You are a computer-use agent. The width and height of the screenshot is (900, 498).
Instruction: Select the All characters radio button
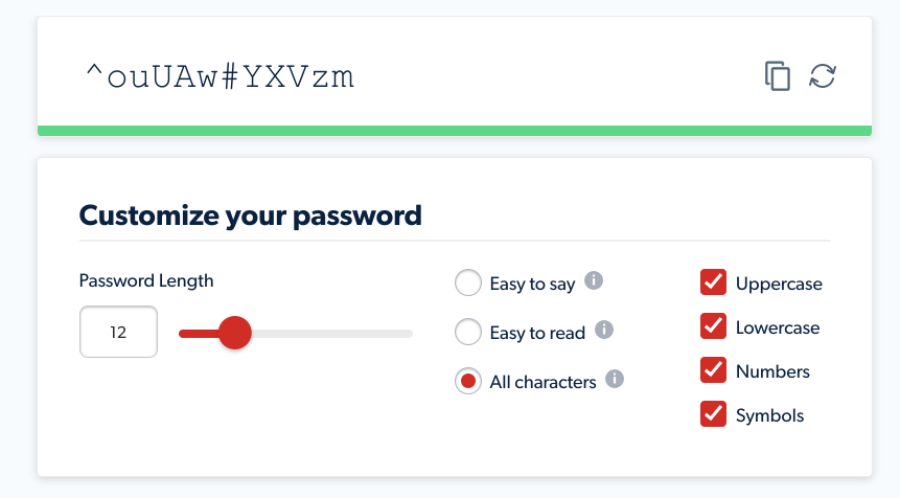468,381
